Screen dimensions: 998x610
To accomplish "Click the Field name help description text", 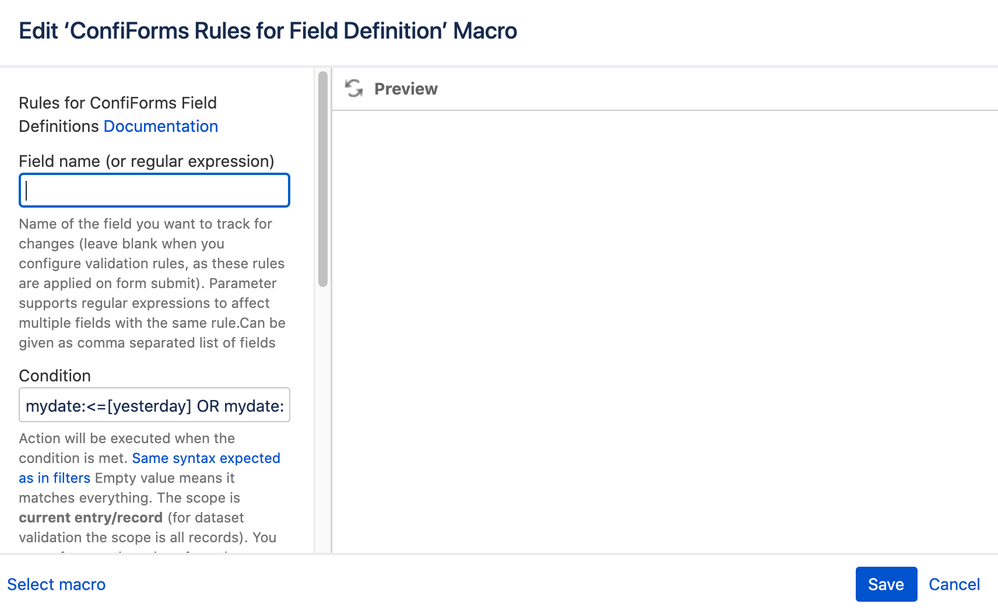I will click(x=152, y=283).
